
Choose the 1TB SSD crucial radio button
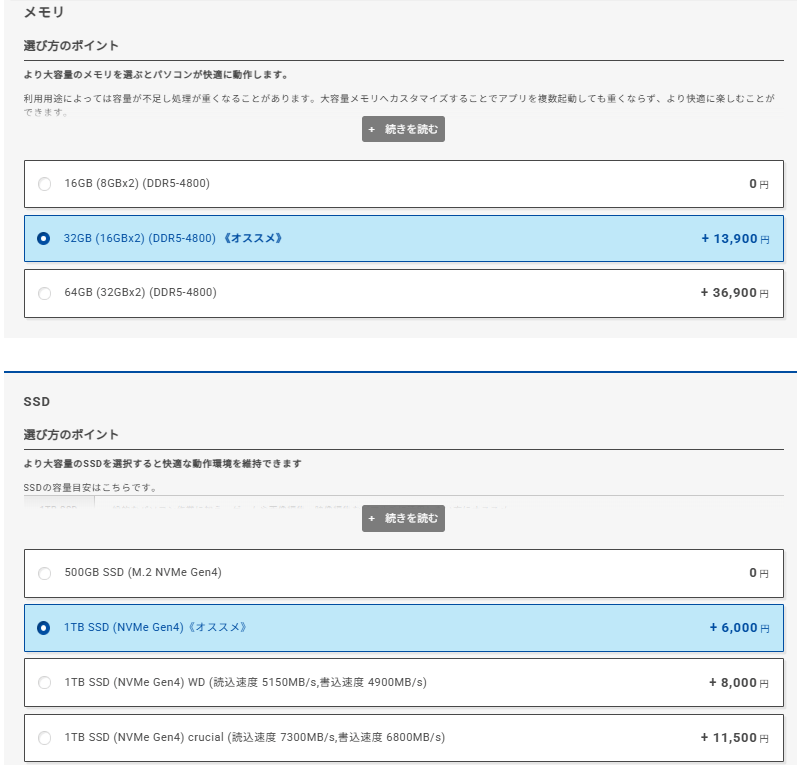tap(44, 738)
